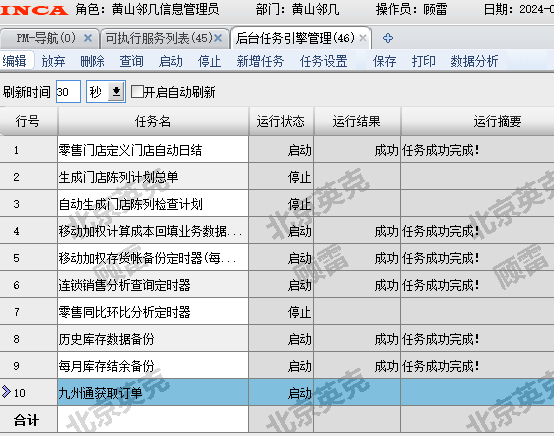Open 新增任务 from the toolbar
Image resolution: width=554 pixels, height=436 pixels.
click(260, 61)
